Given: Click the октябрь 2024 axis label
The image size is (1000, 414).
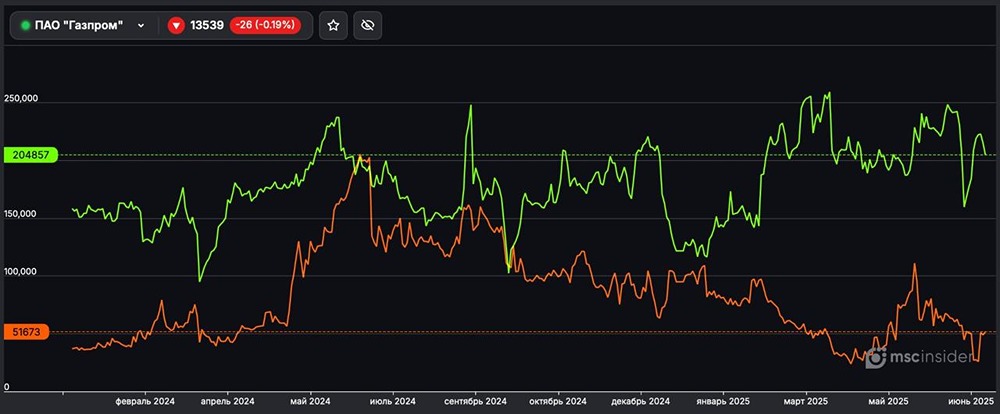Looking at the screenshot, I should [557, 402].
